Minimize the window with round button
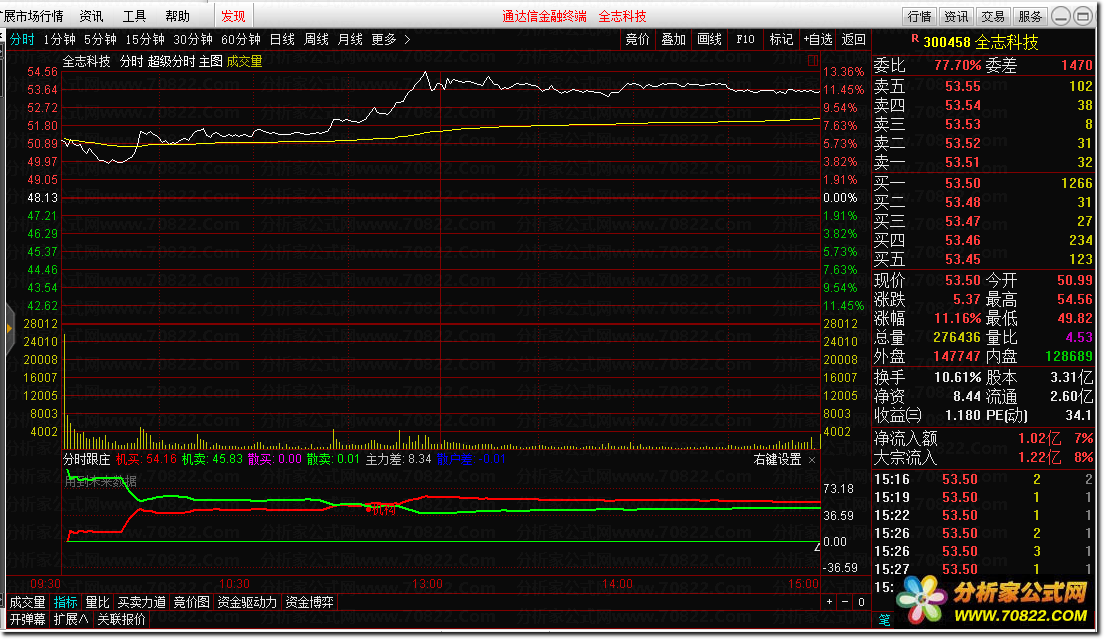 coord(1060,16)
